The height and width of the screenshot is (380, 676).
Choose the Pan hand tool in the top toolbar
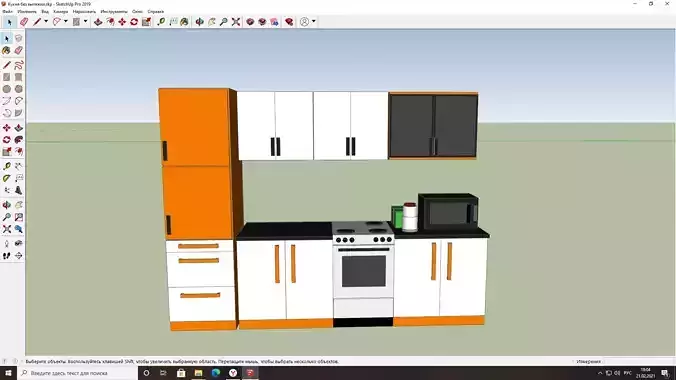click(212, 22)
